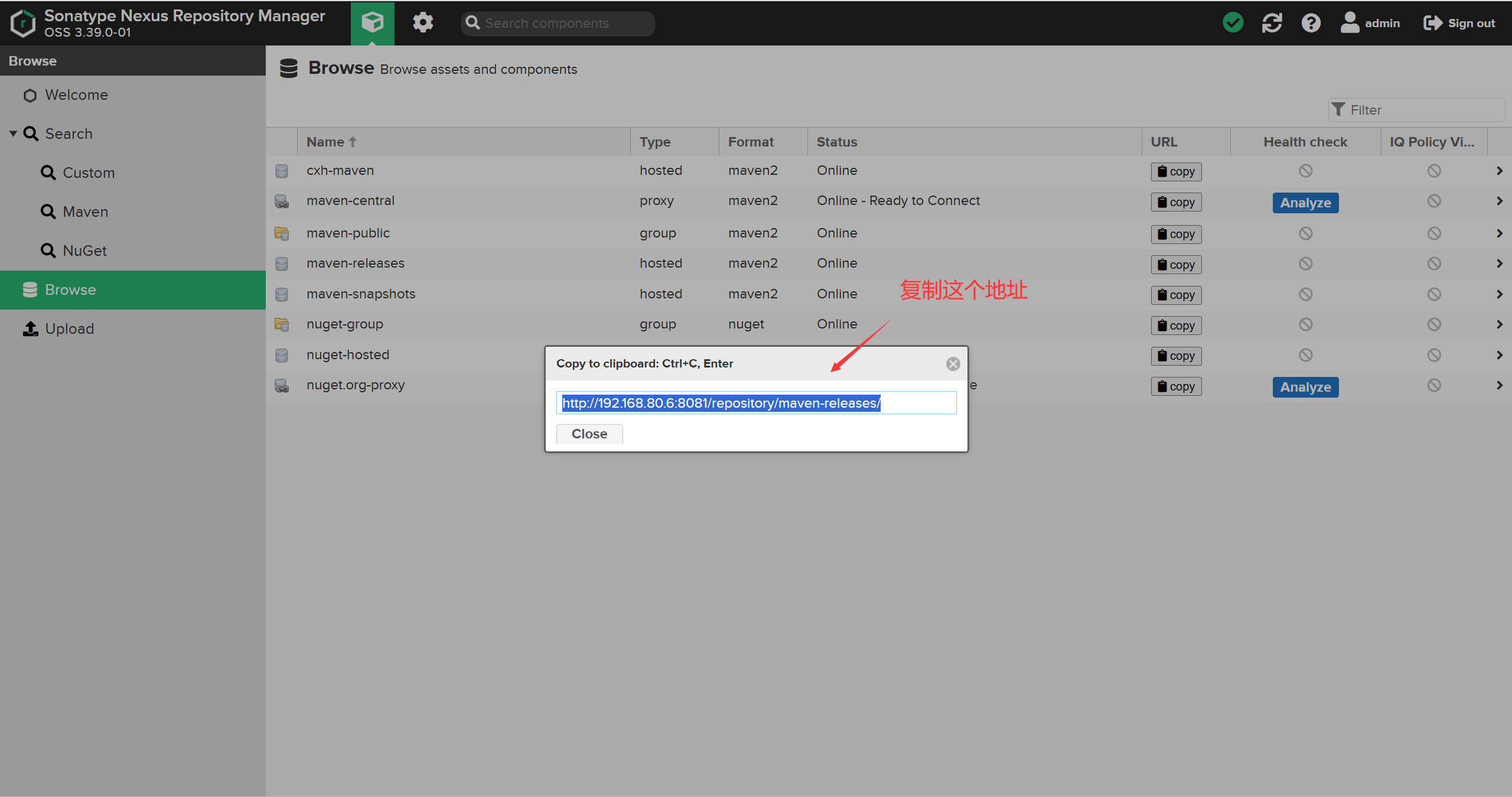This screenshot has height=797, width=1512.
Task: Expand the nuget.org-proxy row chevron
Action: pyautogui.click(x=1499, y=385)
